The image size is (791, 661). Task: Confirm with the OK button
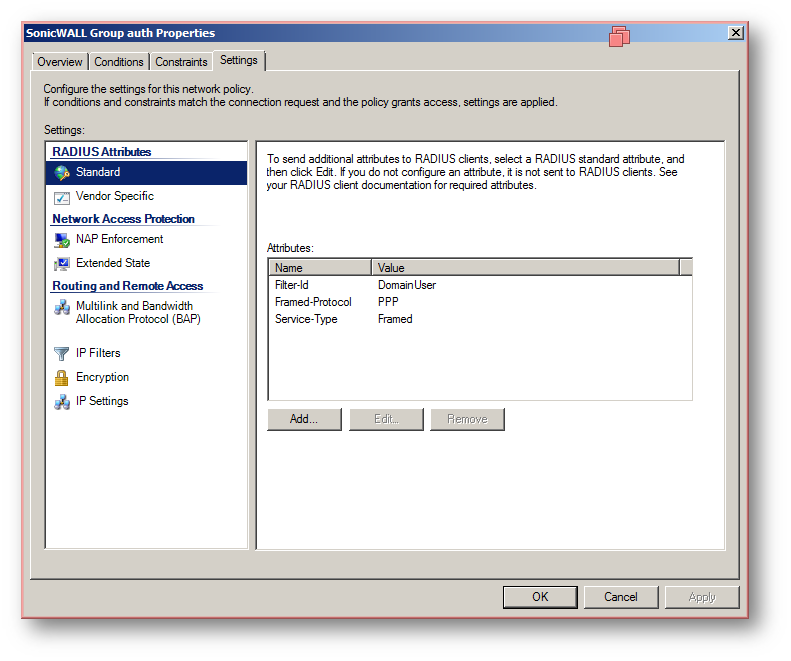coord(540,597)
